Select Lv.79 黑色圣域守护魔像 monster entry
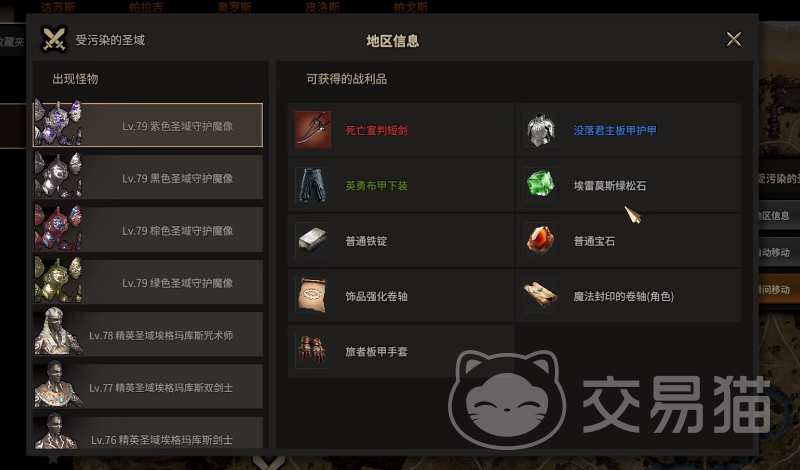 tap(148, 178)
